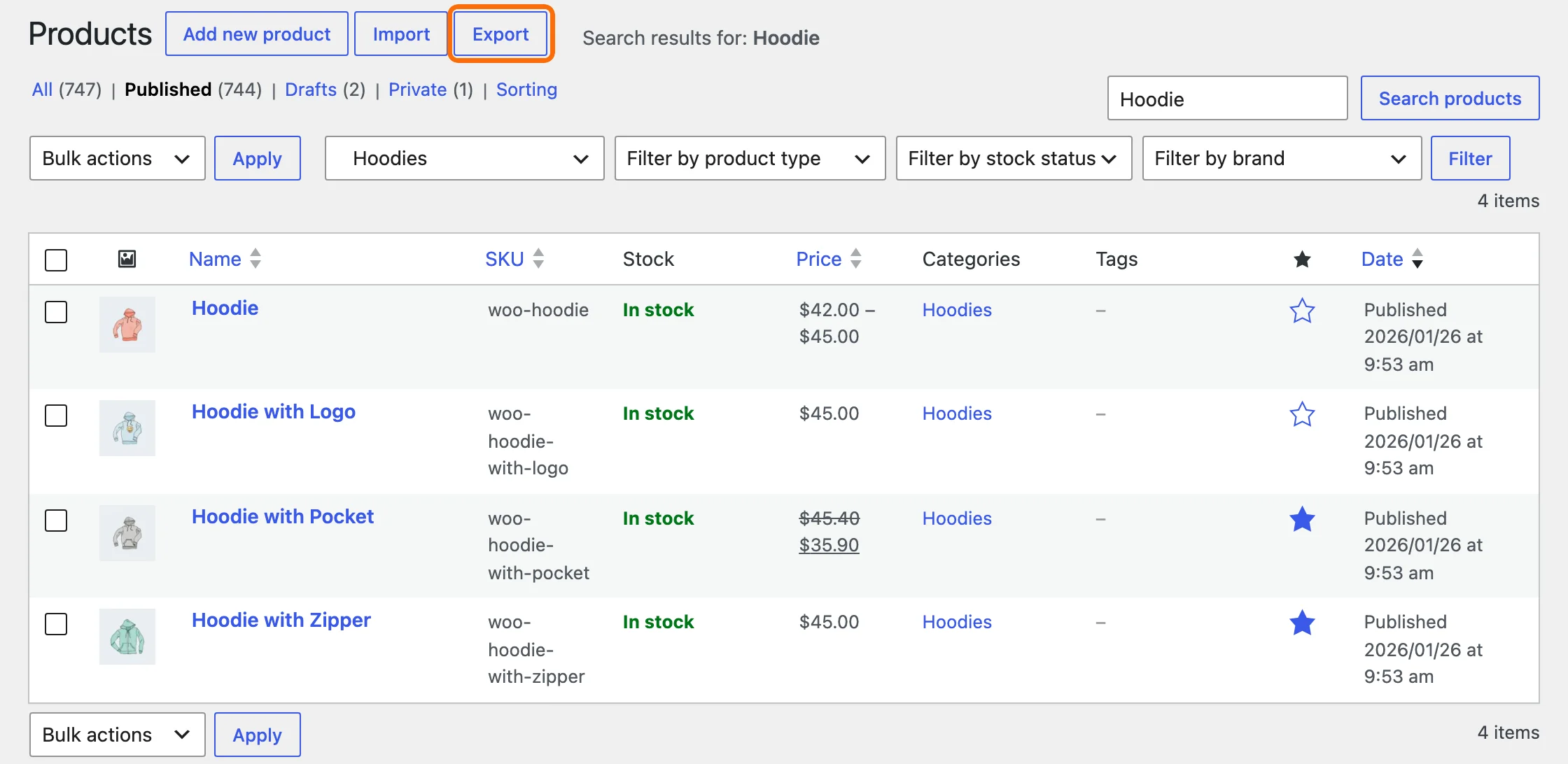1568x764 pixels.
Task: Focus the product search field containing Hoodie
Action: click(1227, 98)
